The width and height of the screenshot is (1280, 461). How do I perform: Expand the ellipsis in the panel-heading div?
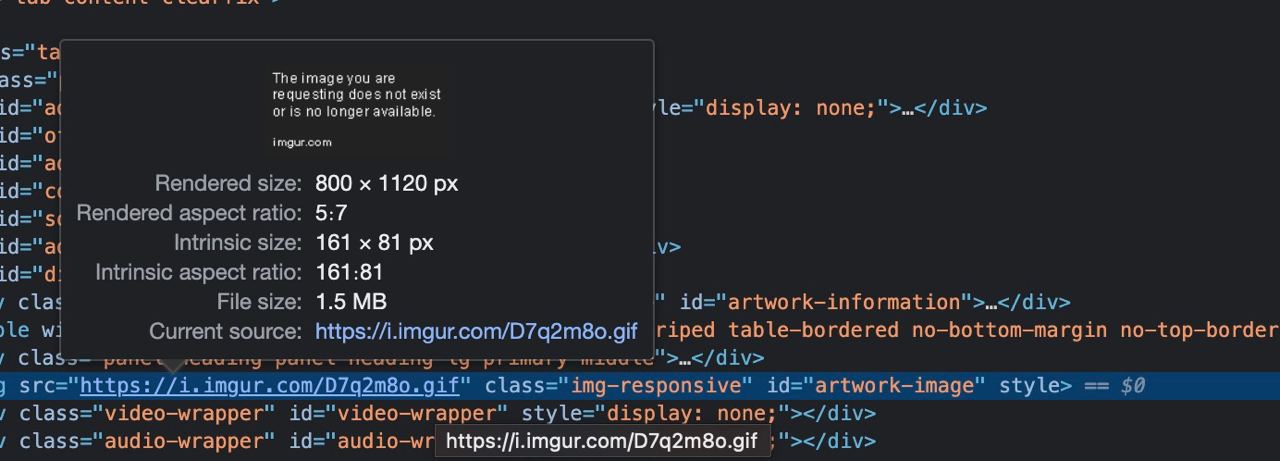tap(684, 358)
